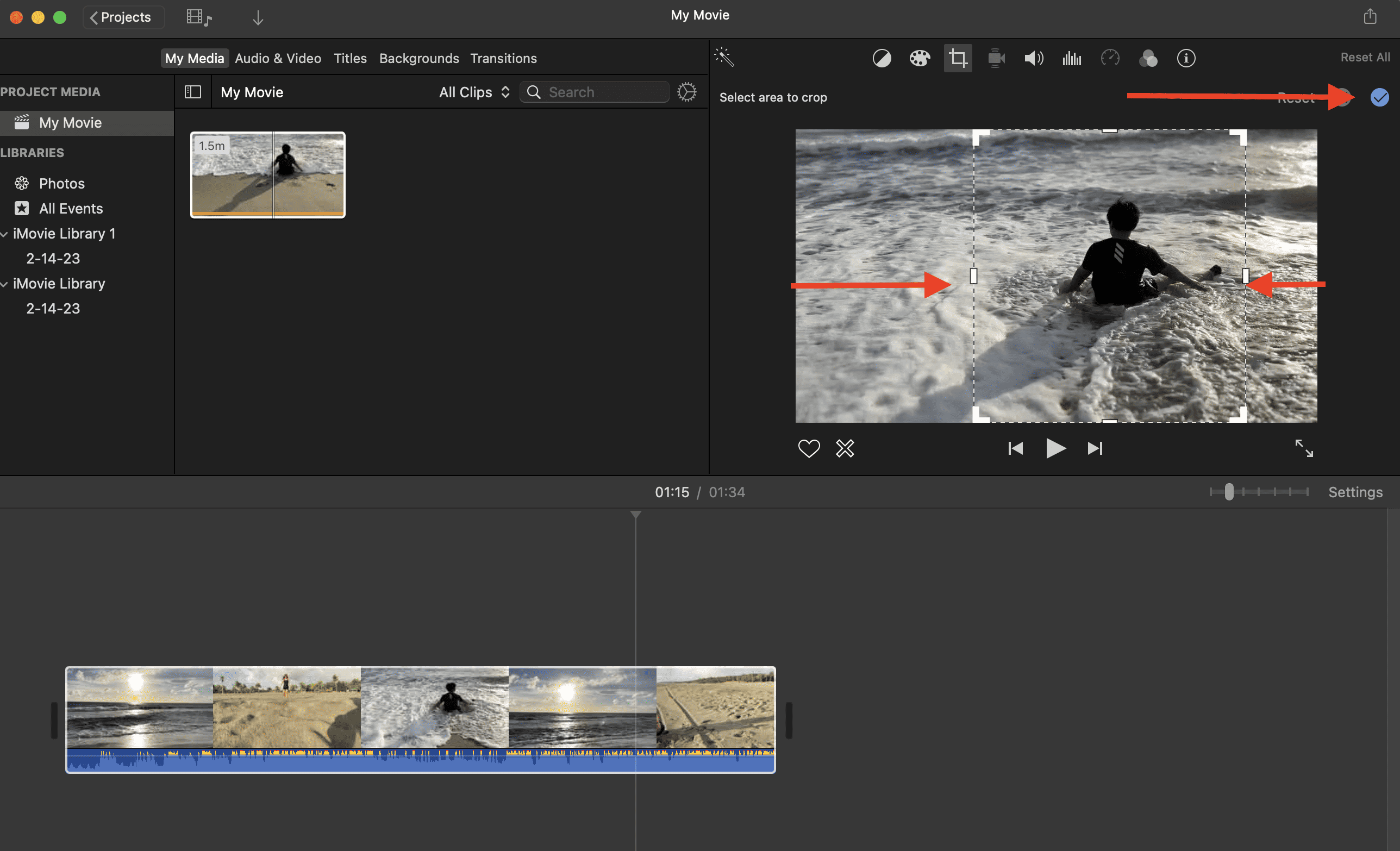This screenshot has width=1400, height=851.
Task: Collapse the iMovie Library 1 tree
Action: 4,234
